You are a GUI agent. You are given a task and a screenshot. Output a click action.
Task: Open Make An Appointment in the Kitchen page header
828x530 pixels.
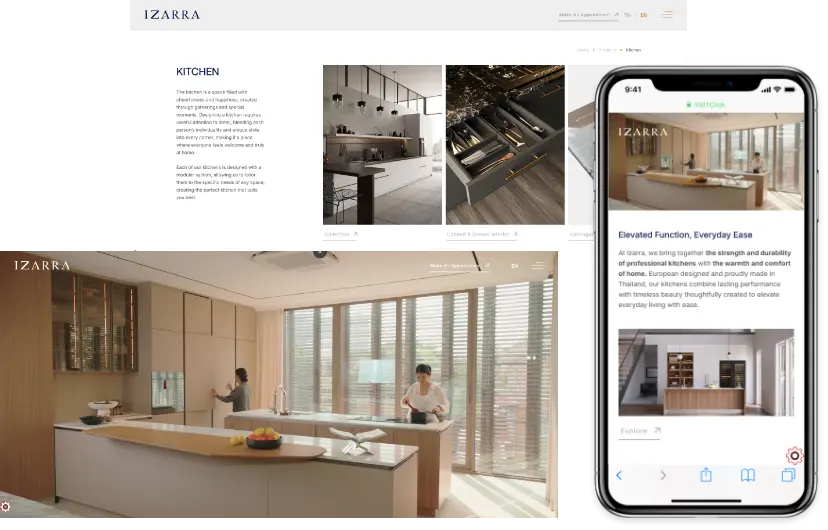coord(588,15)
